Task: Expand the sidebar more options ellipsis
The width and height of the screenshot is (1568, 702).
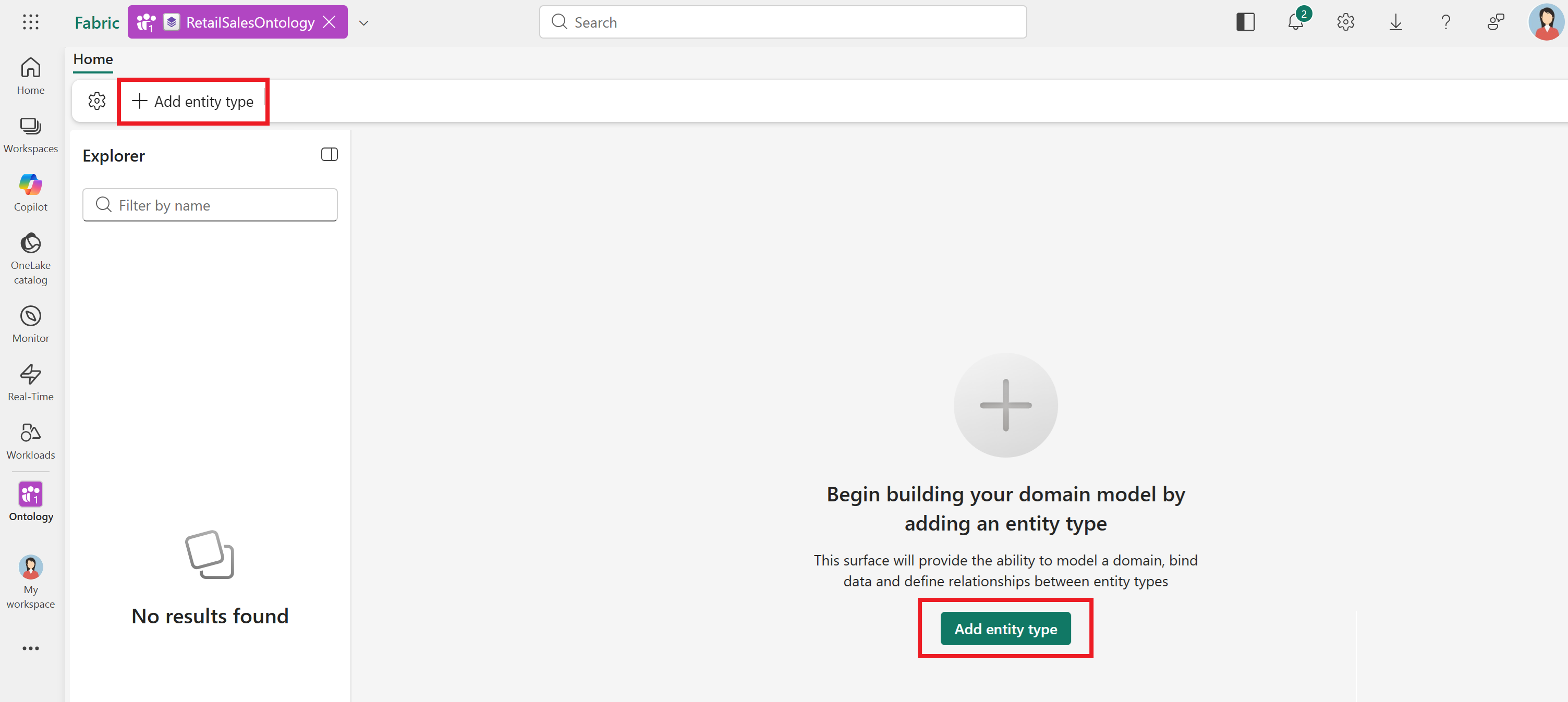Action: tap(30, 648)
